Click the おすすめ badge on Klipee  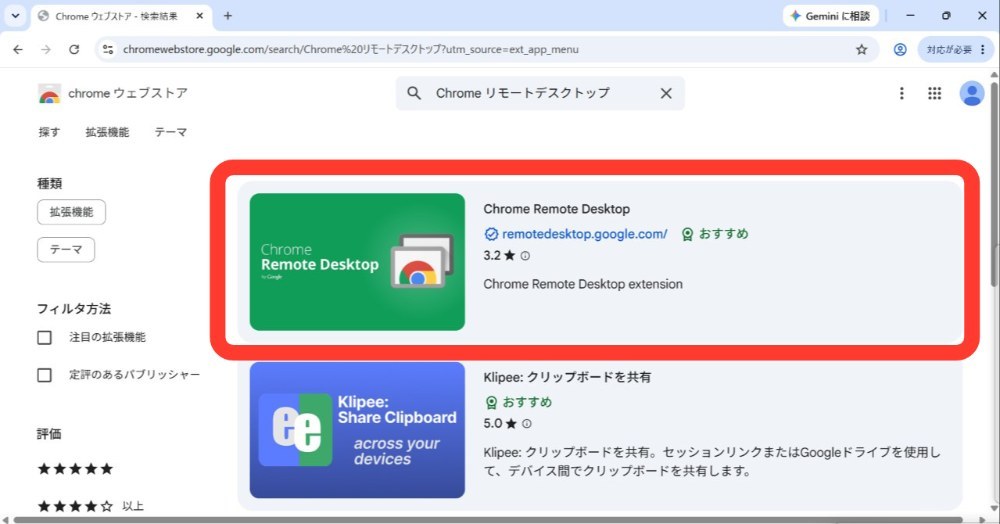tap(518, 402)
